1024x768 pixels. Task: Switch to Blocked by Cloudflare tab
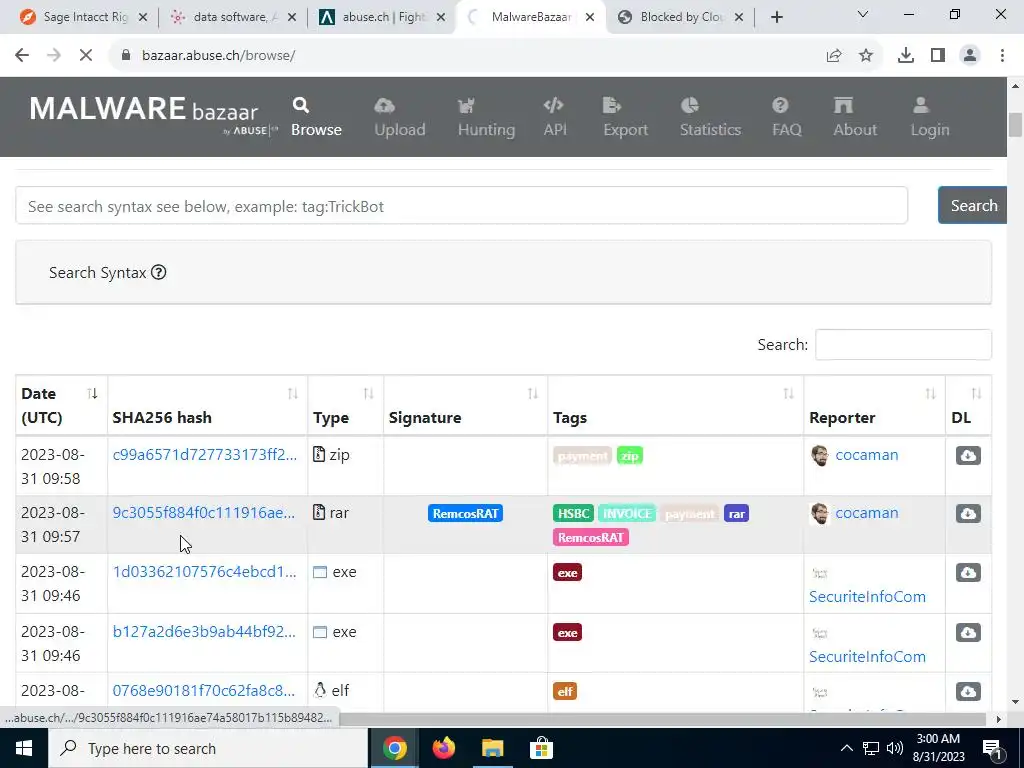pyautogui.click(x=679, y=17)
